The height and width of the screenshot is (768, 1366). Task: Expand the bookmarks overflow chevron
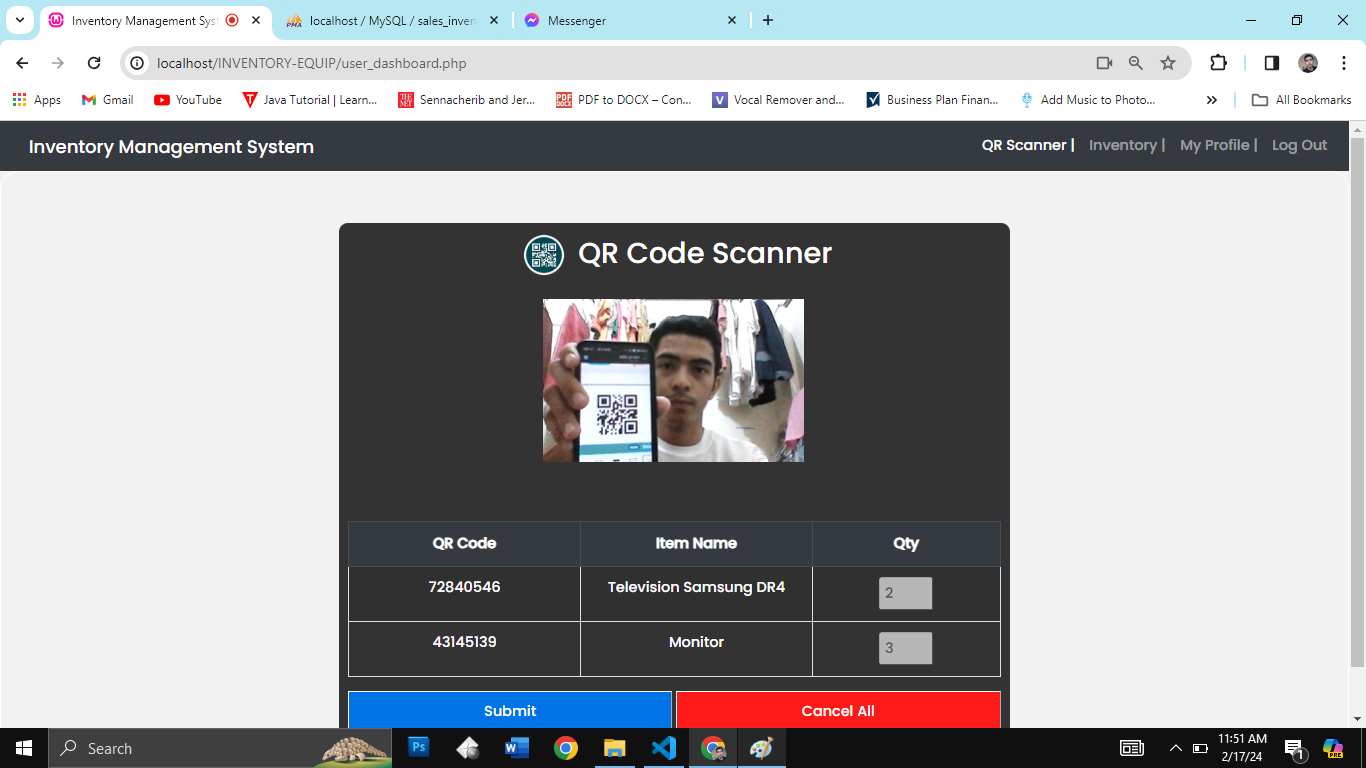coord(1211,99)
